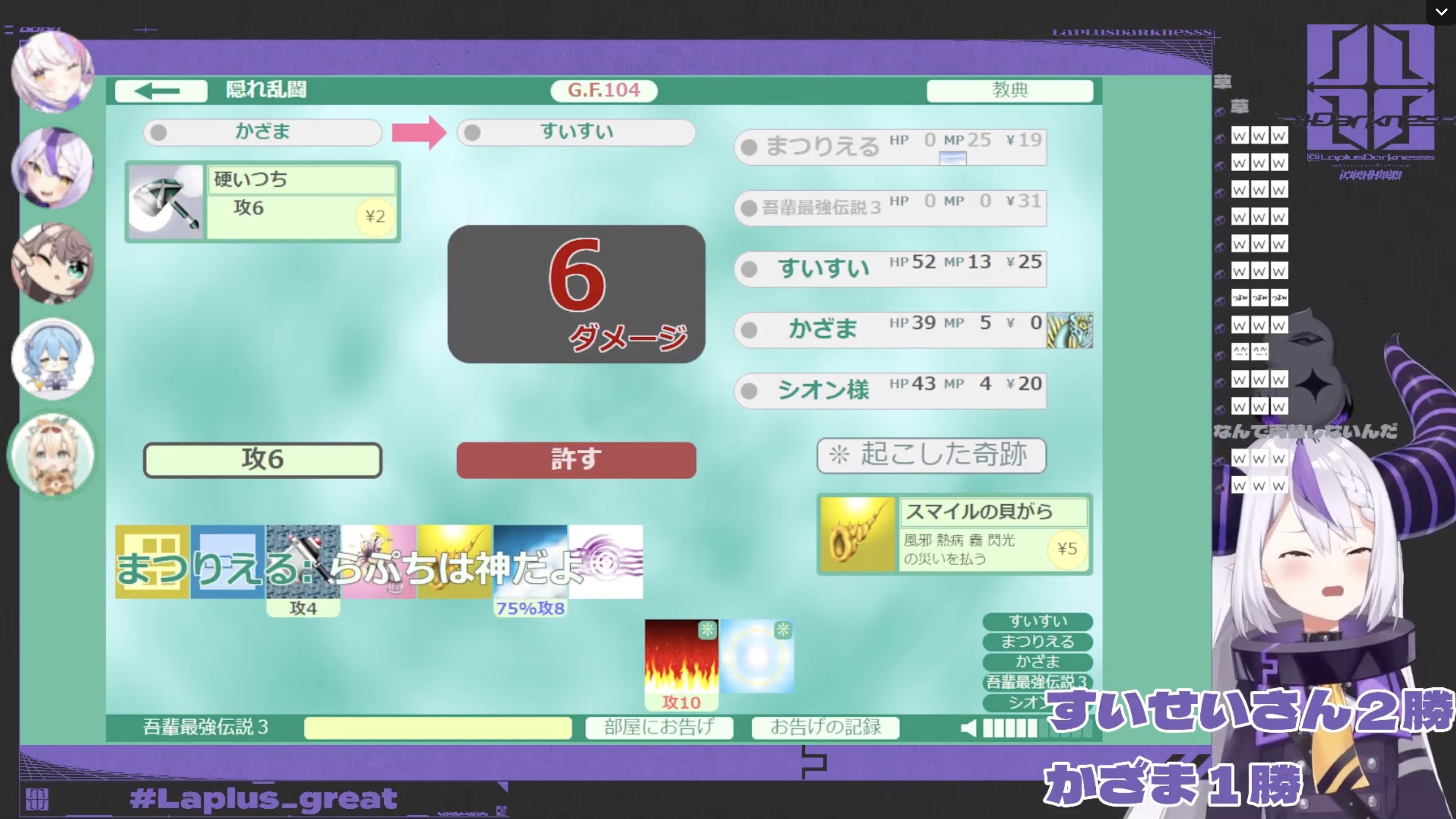Select the かざま player status row
This screenshot has height=819, width=1456.
point(890,330)
